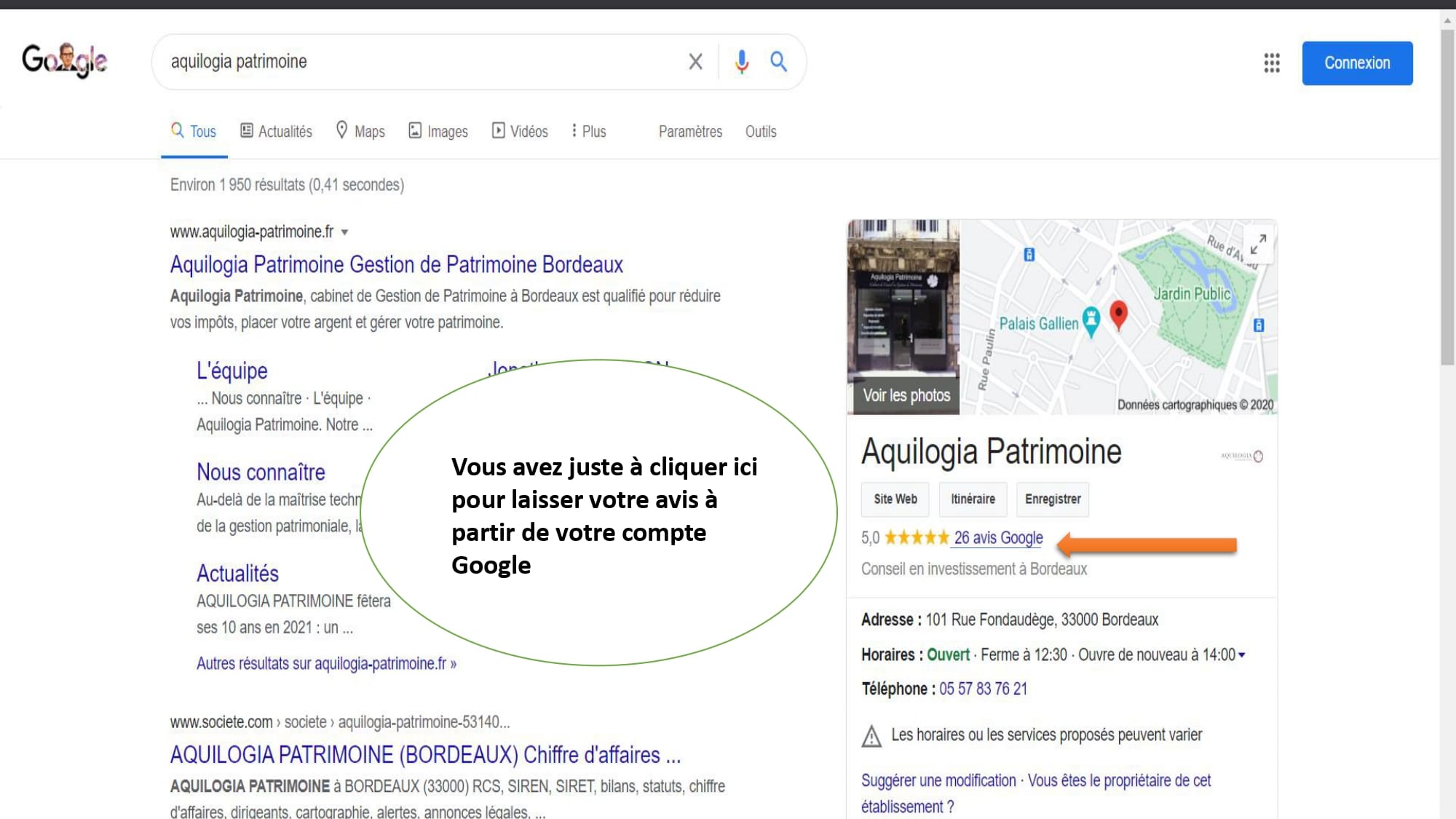Click Conseil en investissement à Bordeaux text
This screenshot has width=1456, height=819.
pos(974,569)
